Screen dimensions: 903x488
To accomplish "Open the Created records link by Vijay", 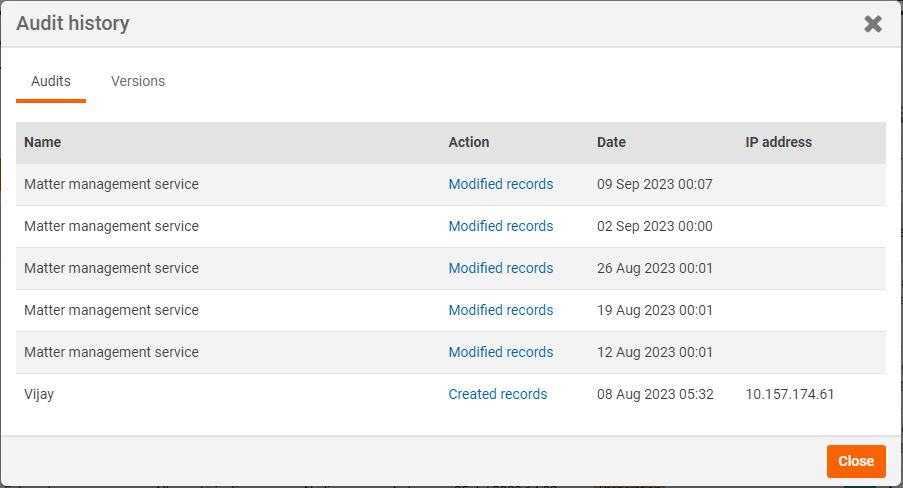I will click(498, 395).
